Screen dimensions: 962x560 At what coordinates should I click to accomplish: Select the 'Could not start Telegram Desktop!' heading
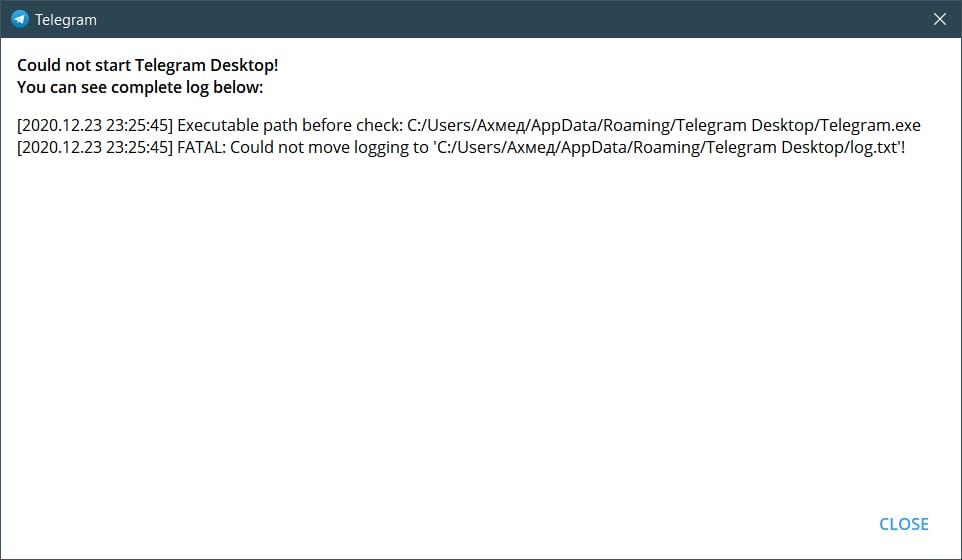tap(148, 65)
